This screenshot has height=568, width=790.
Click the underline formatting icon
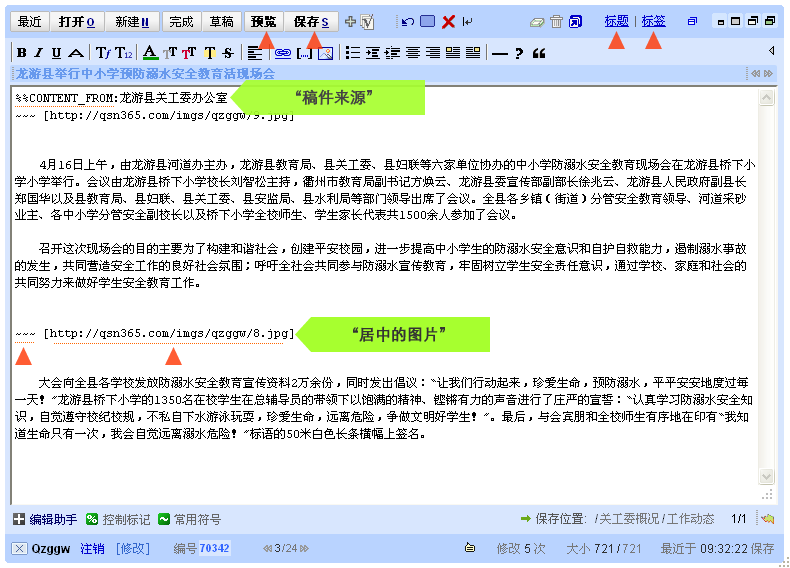tap(55, 53)
